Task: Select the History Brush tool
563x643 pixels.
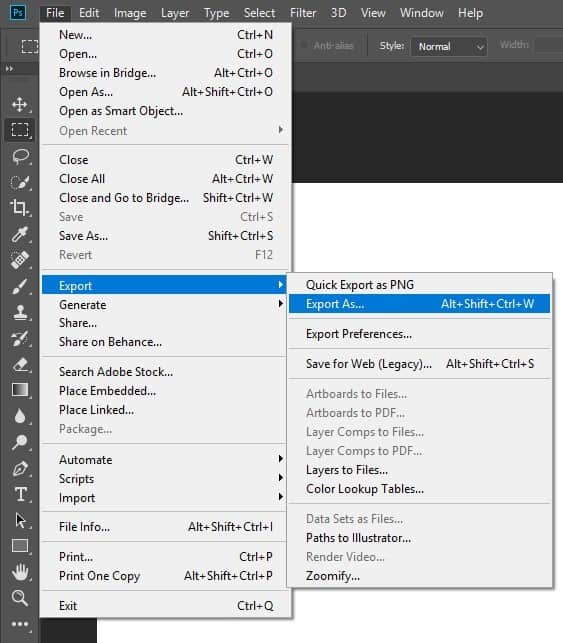Action: click(x=20, y=338)
